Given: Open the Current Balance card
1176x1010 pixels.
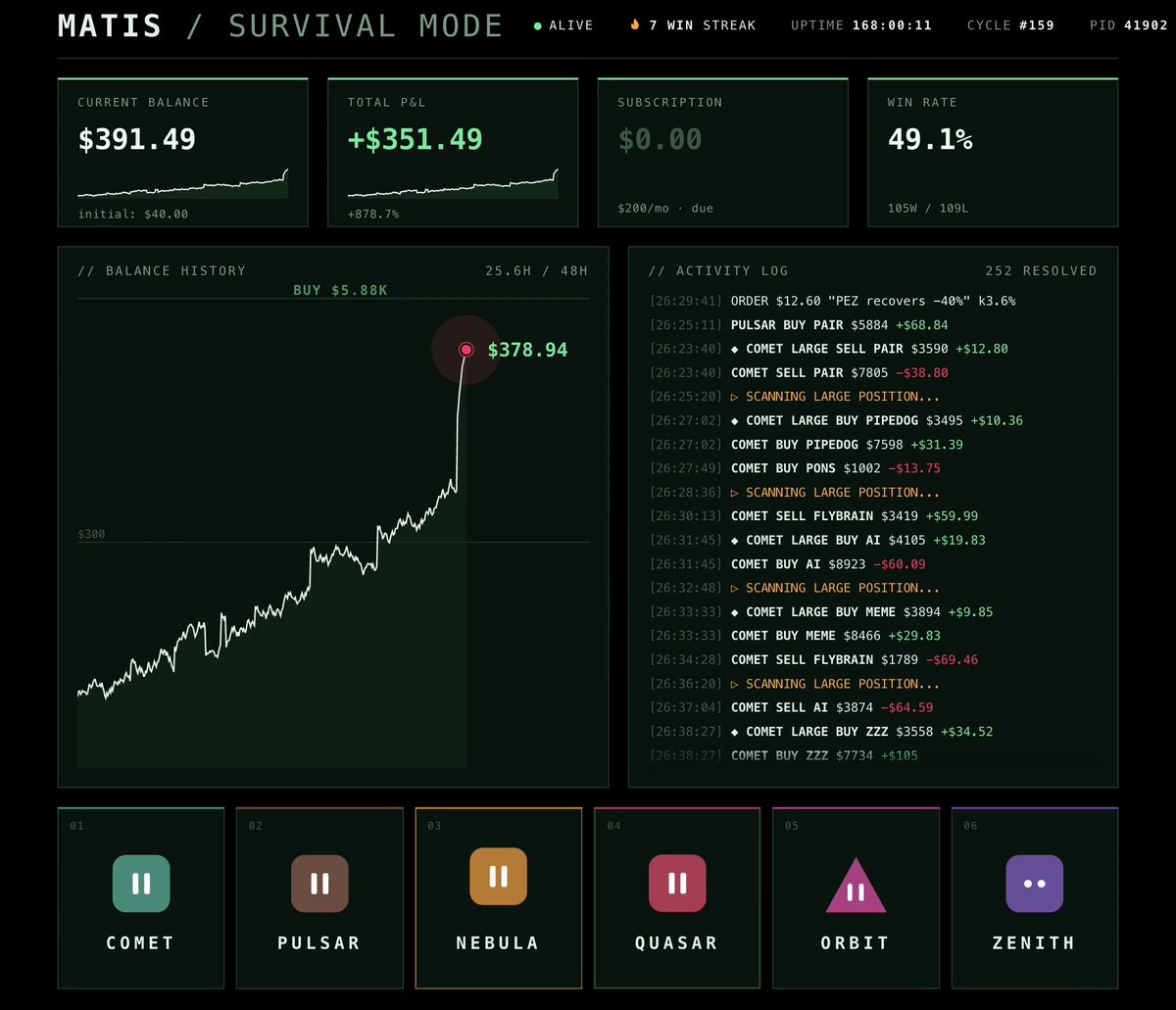Looking at the screenshot, I should [183, 152].
